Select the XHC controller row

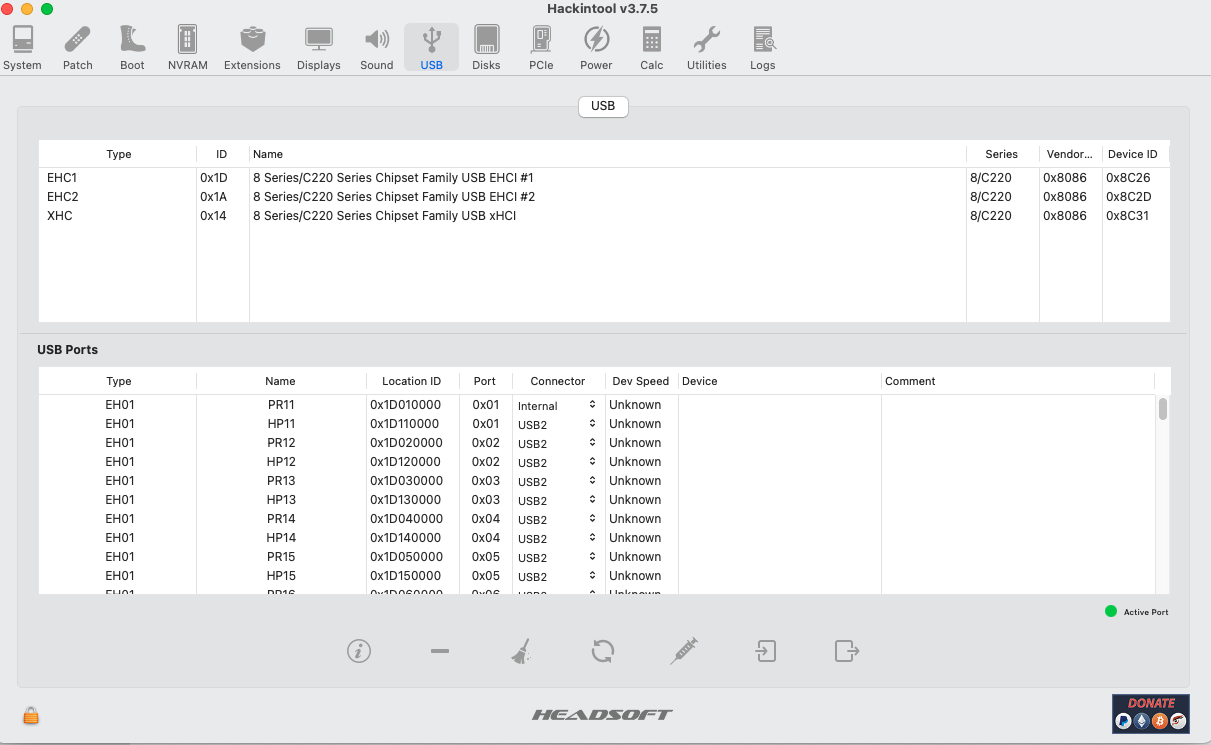pyautogui.click(x=603, y=216)
